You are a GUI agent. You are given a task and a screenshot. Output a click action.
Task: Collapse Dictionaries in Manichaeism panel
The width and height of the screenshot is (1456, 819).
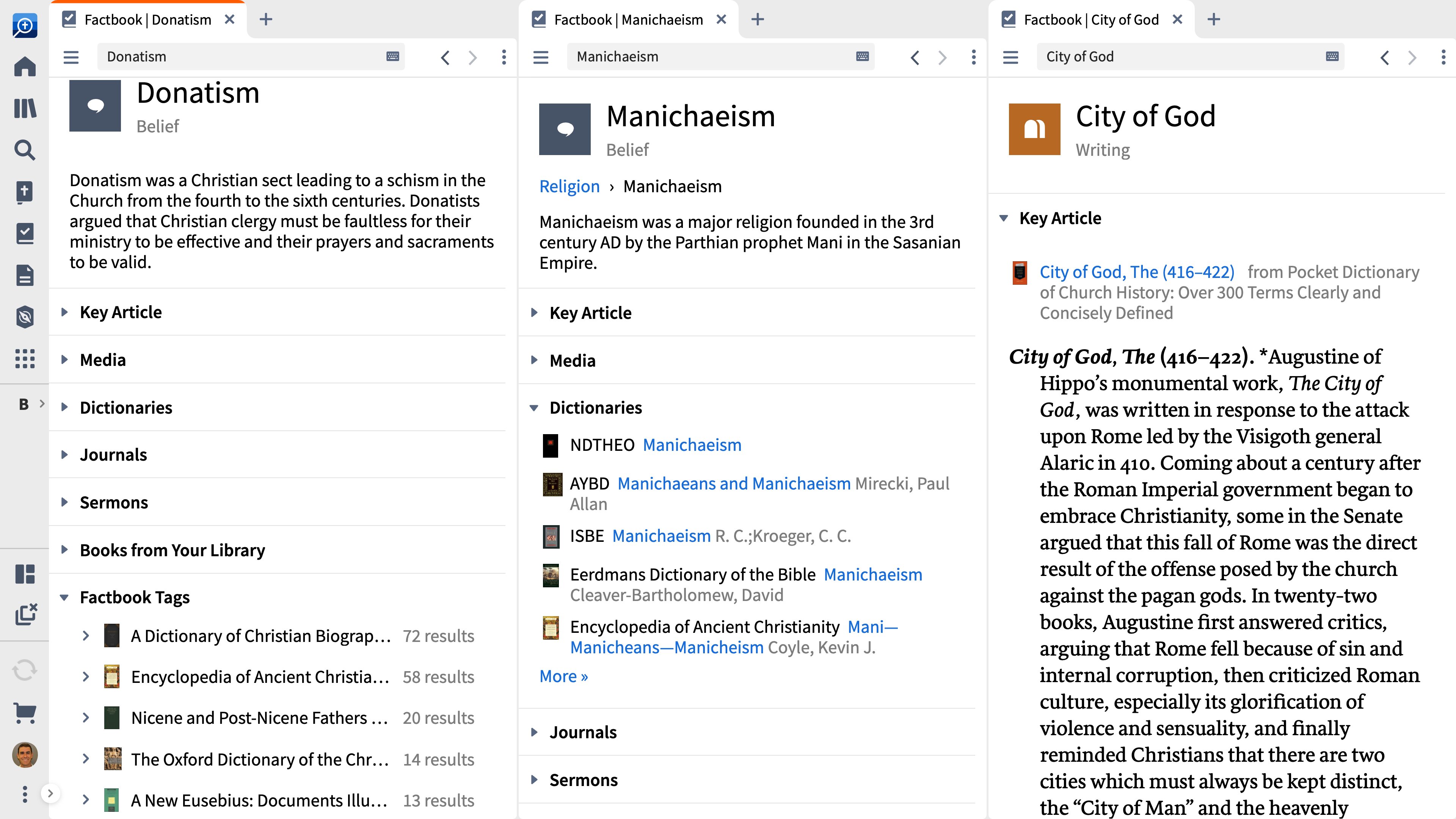[x=534, y=408]
